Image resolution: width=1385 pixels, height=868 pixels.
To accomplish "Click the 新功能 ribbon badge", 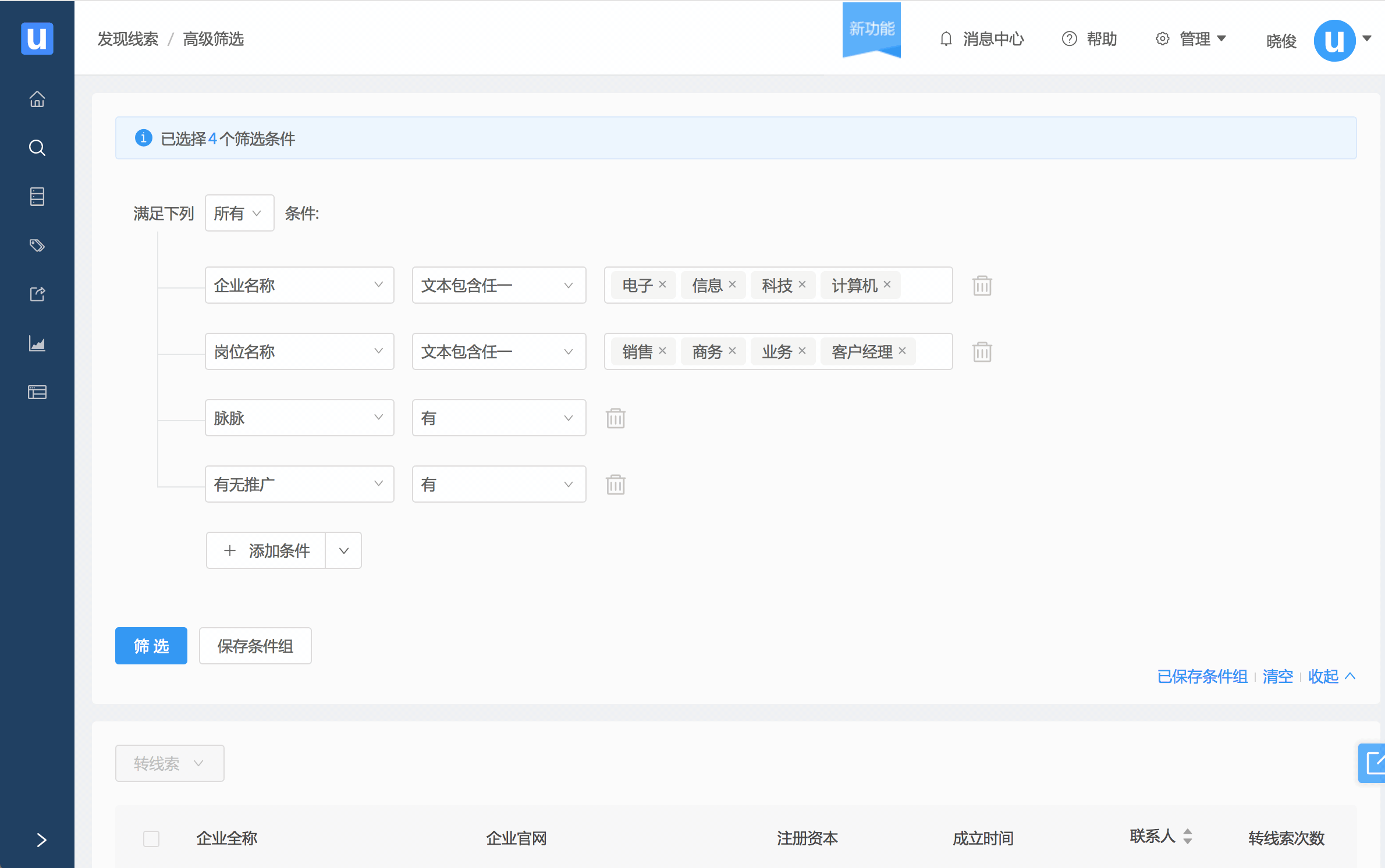I will (x=871, y=30).
